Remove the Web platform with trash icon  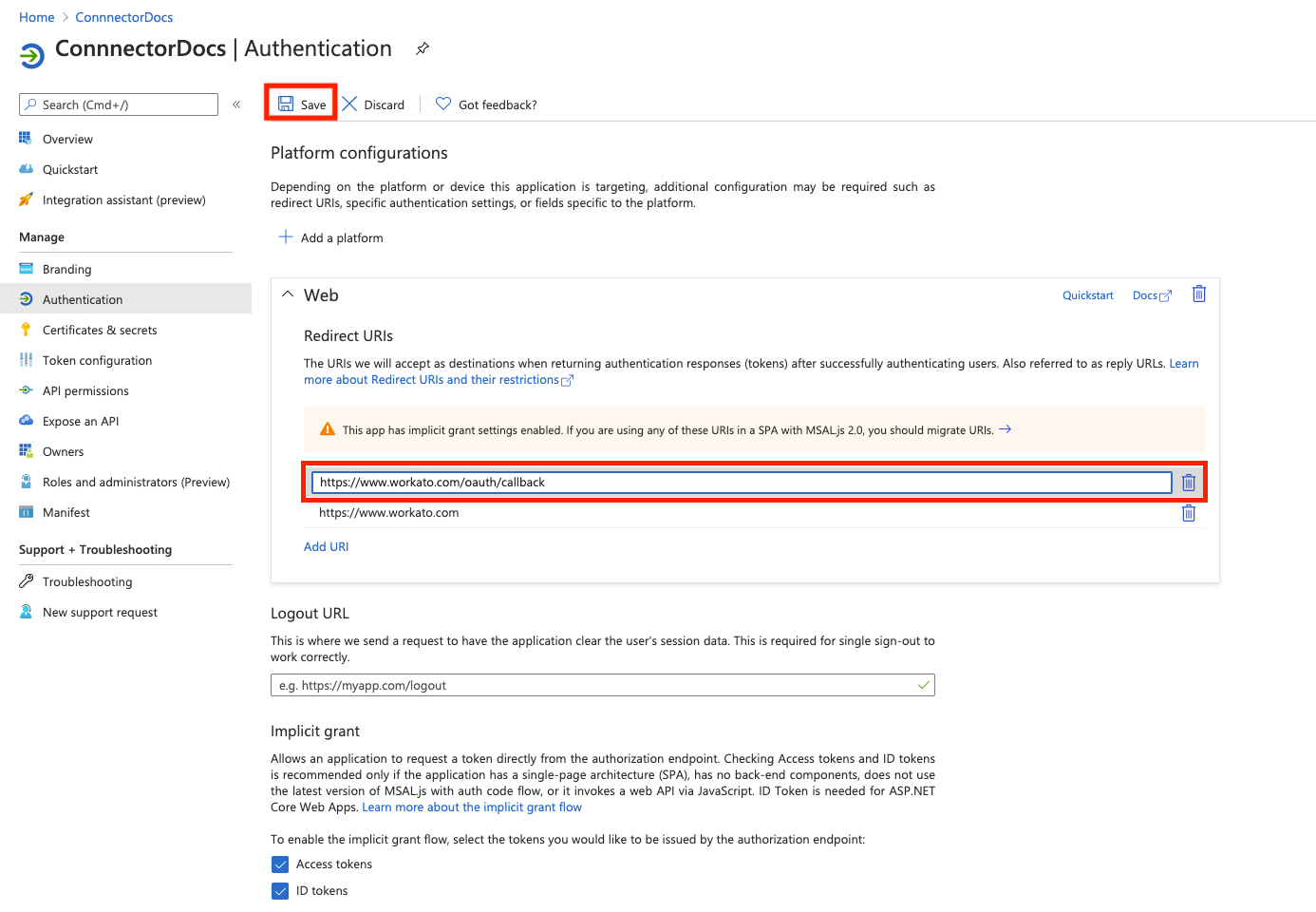(1198, 294)
